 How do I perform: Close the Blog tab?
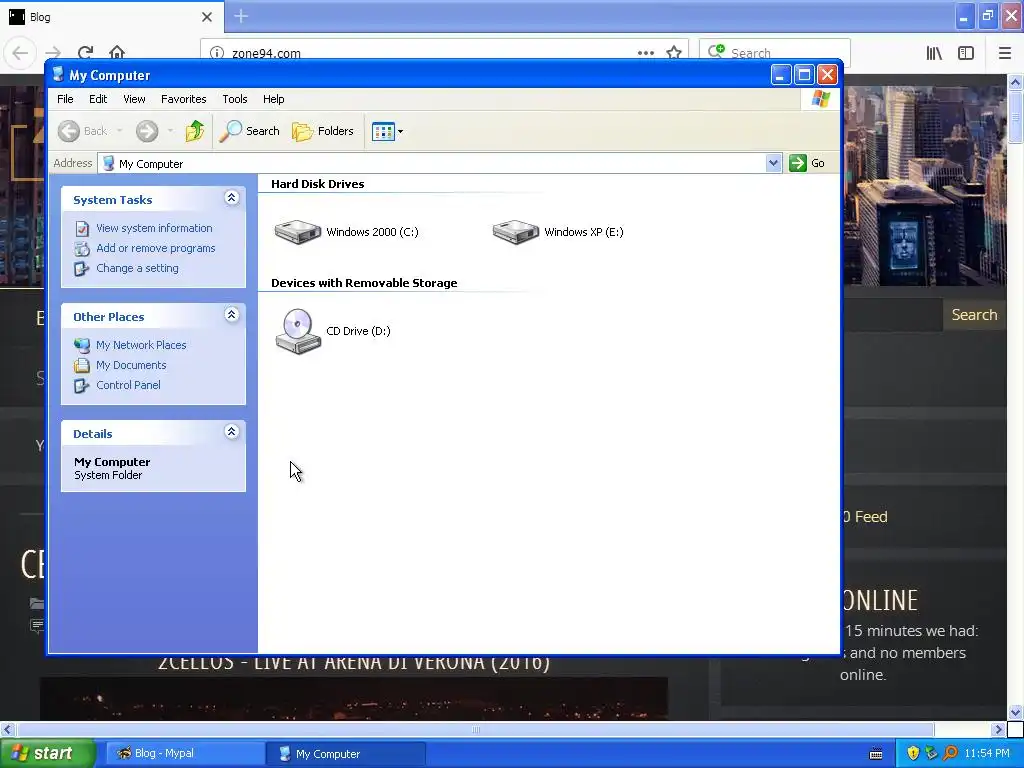click(207, 17)
